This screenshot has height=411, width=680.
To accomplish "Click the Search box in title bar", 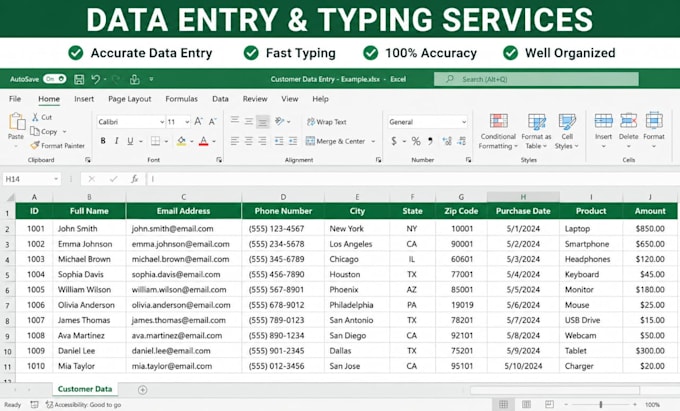I will [536, 79].
